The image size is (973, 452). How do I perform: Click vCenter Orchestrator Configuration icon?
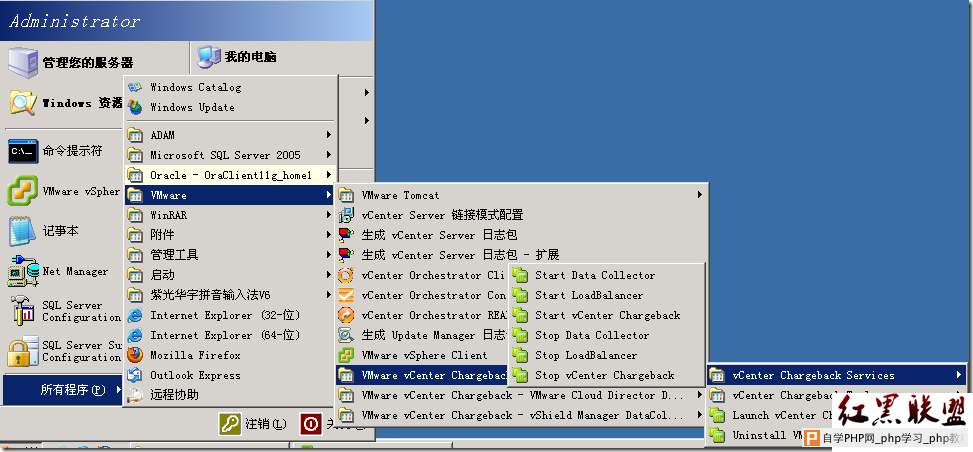tap(346, 295)
